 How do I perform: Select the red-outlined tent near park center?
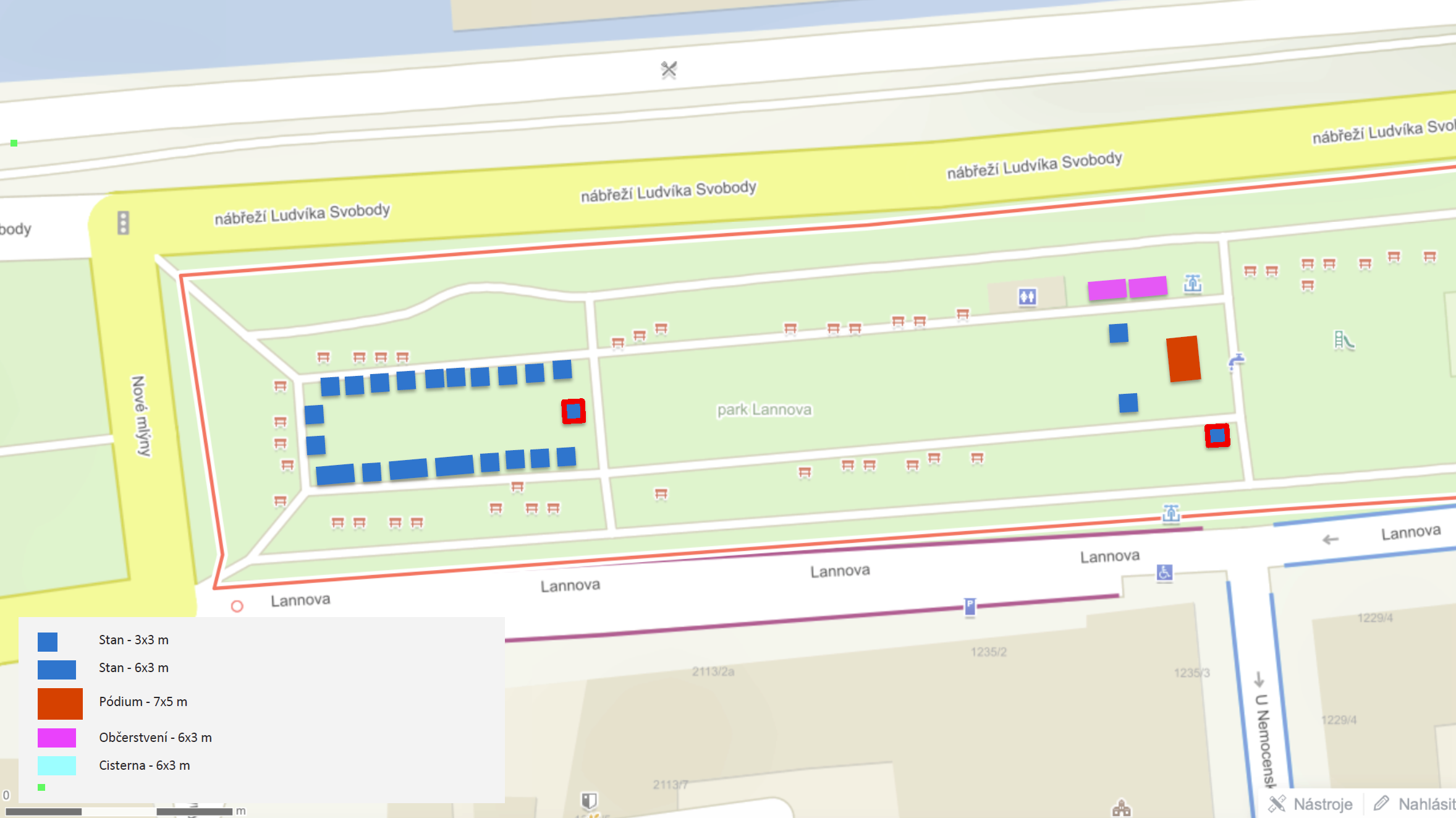click(574, 411)
